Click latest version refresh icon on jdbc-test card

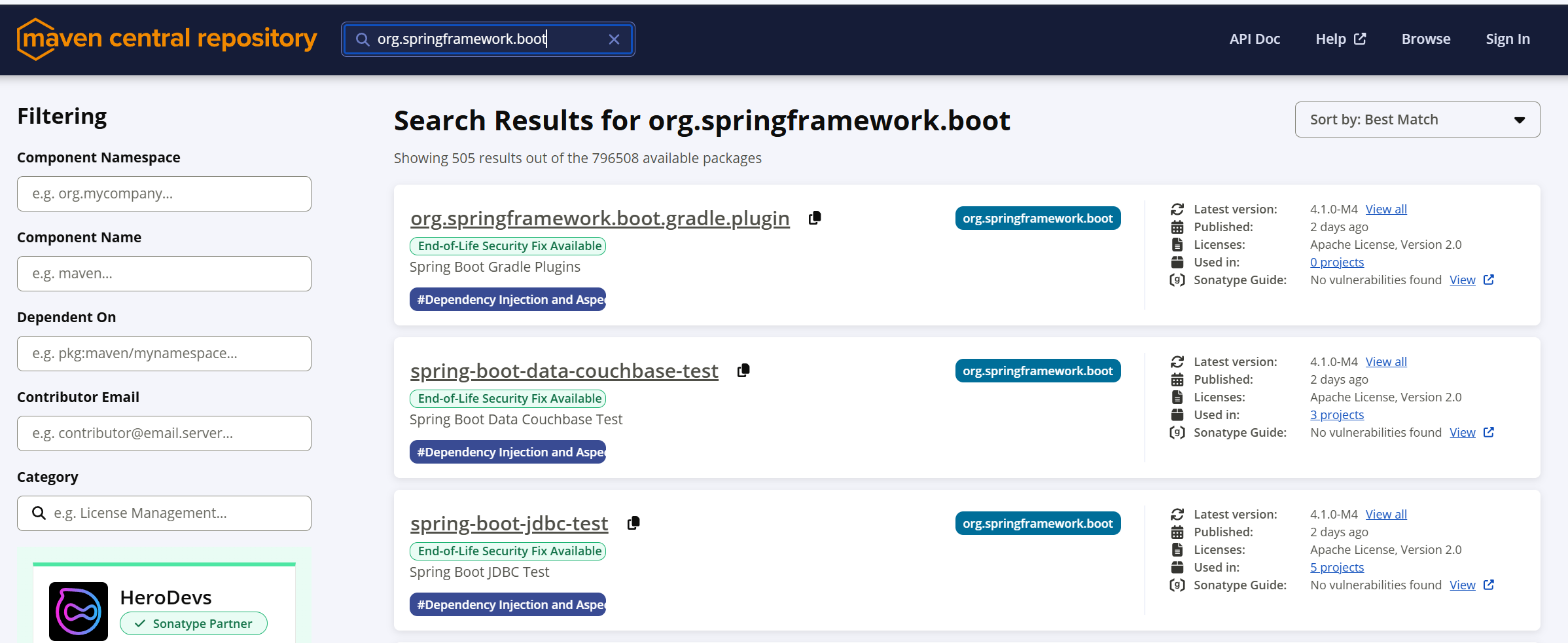(1177, 514)
